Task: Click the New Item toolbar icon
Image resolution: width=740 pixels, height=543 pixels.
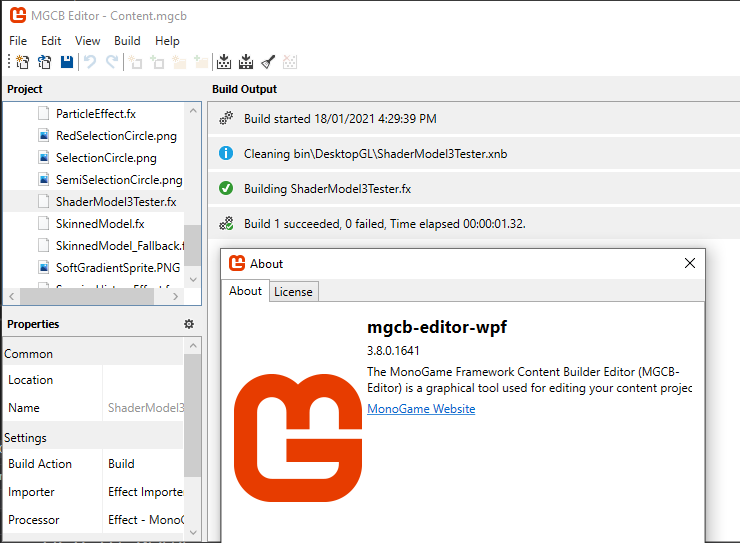Action: point(135,62)
